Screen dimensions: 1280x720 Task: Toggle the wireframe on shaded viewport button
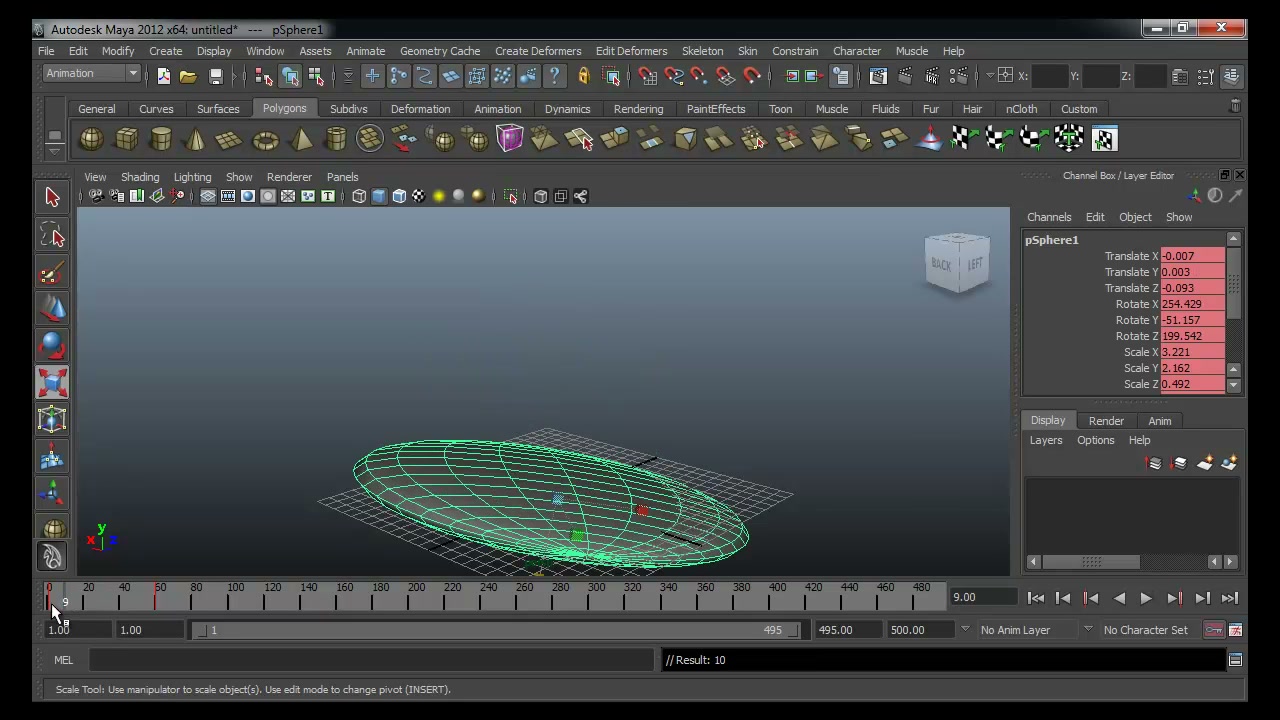tap(399, 196)
